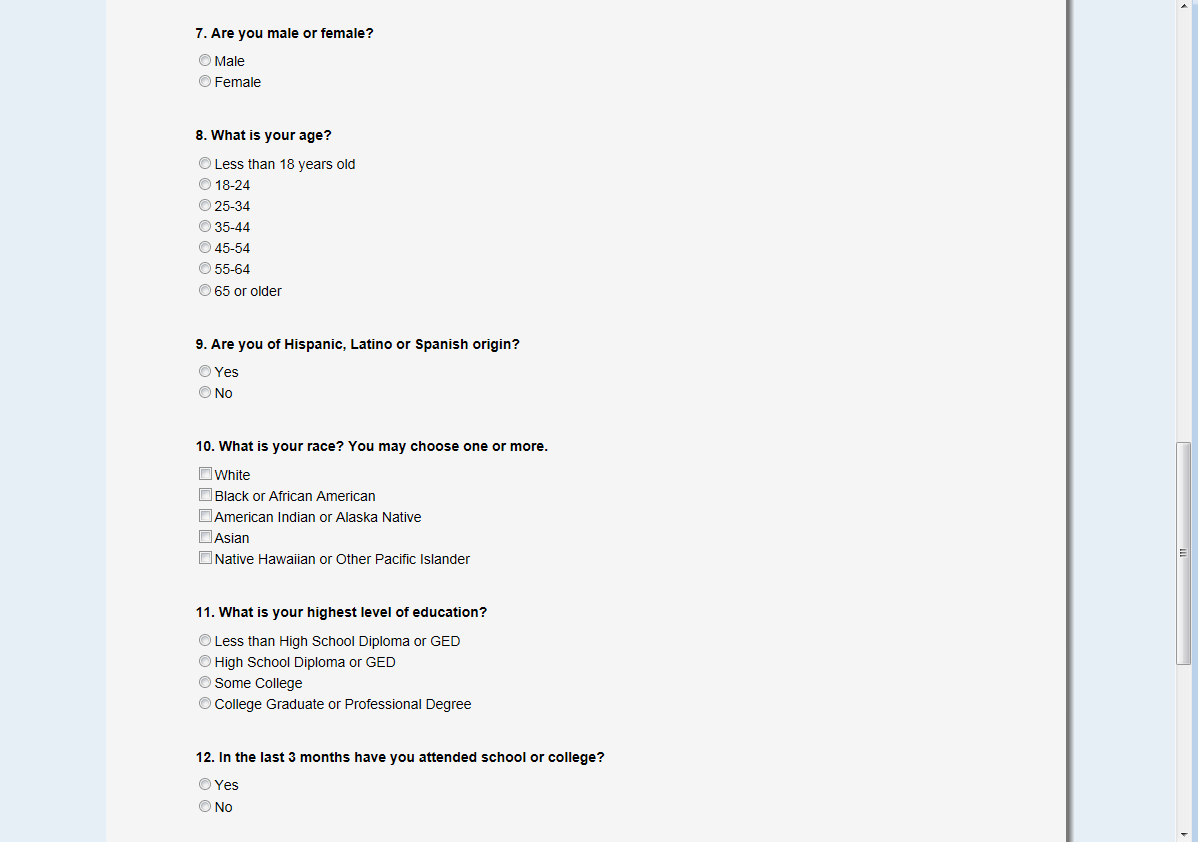Click the scrollbar down arrow
1198x842 pixels.
click(1184, 834)
